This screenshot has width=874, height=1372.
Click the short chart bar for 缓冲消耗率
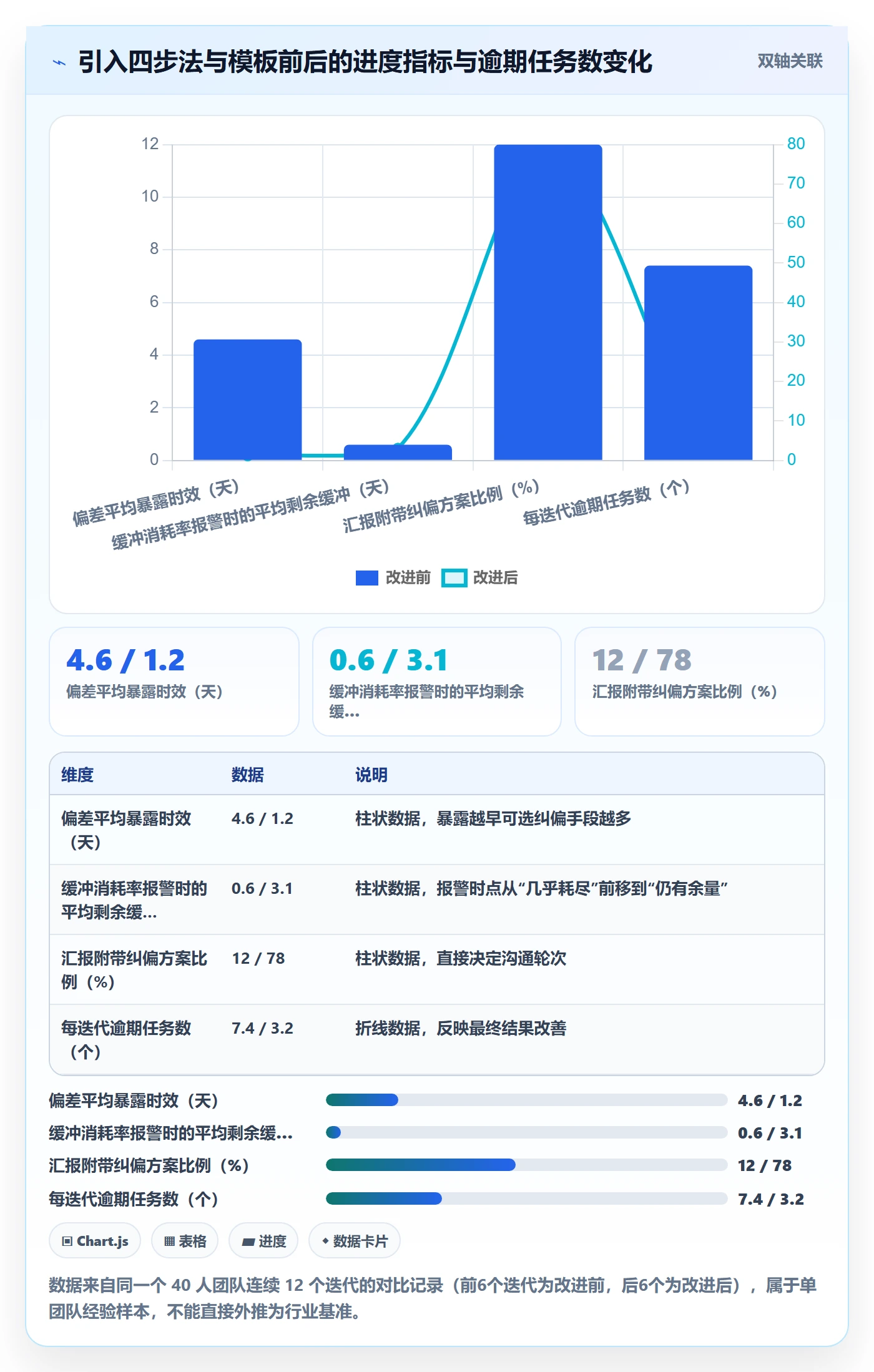pyautogui.click(x=398, y=453)
